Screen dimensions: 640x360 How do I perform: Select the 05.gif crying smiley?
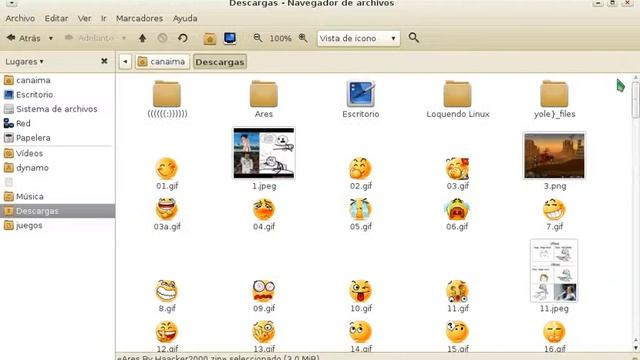pyautogui.click(x=360, y=214)
